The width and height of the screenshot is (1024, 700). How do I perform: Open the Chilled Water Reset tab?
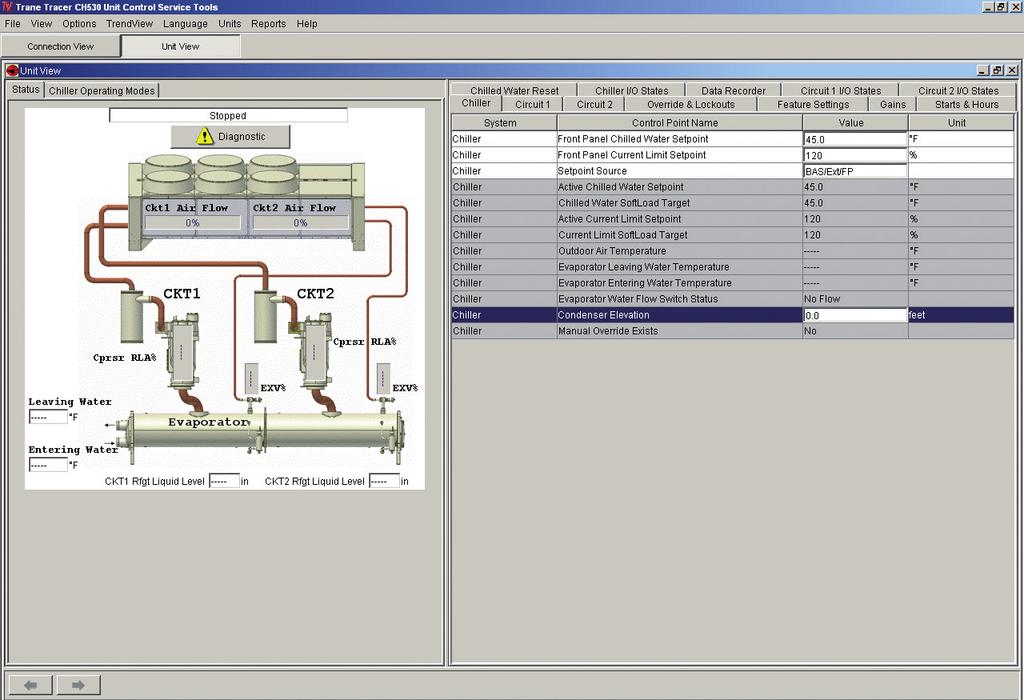514,91
